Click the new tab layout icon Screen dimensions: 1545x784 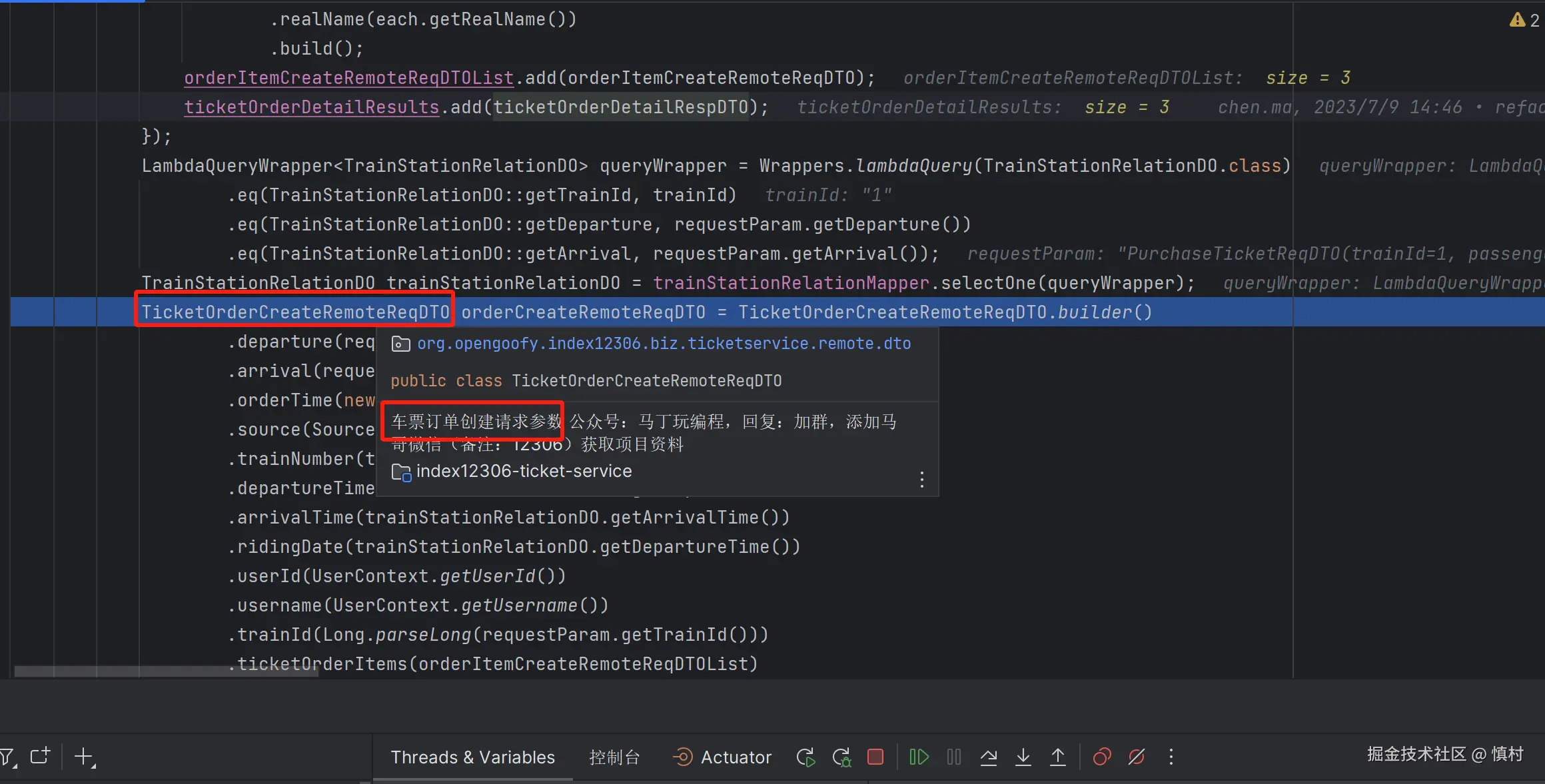pos(40,756)
